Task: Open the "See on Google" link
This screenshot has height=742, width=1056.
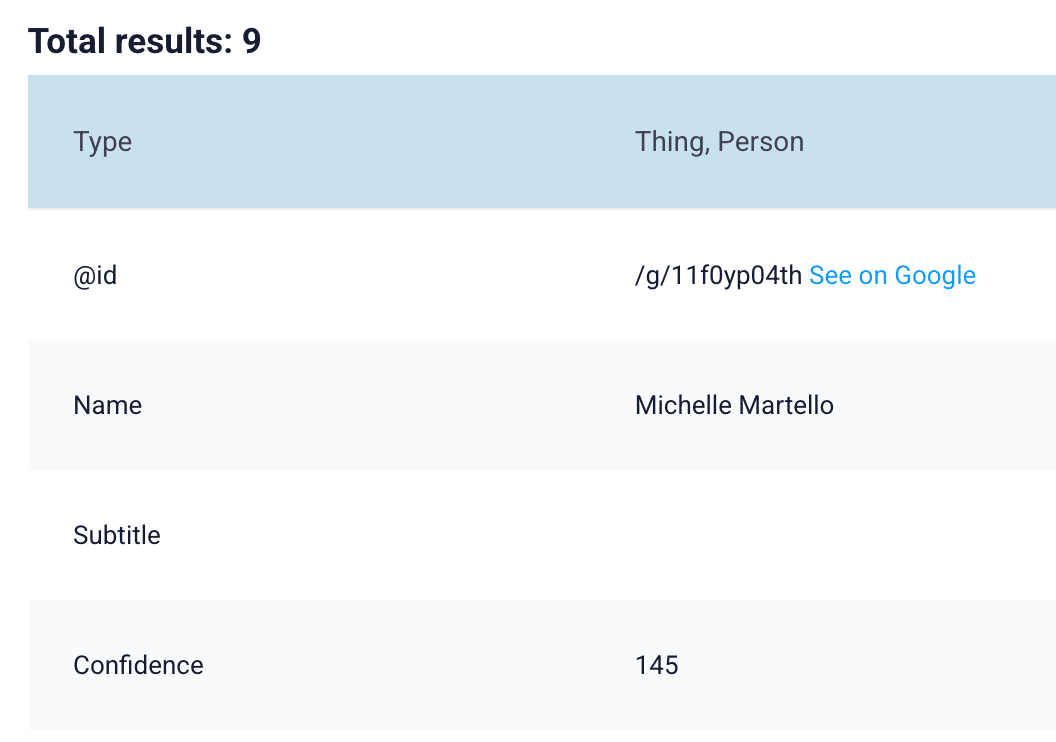Action: point(892,275)
